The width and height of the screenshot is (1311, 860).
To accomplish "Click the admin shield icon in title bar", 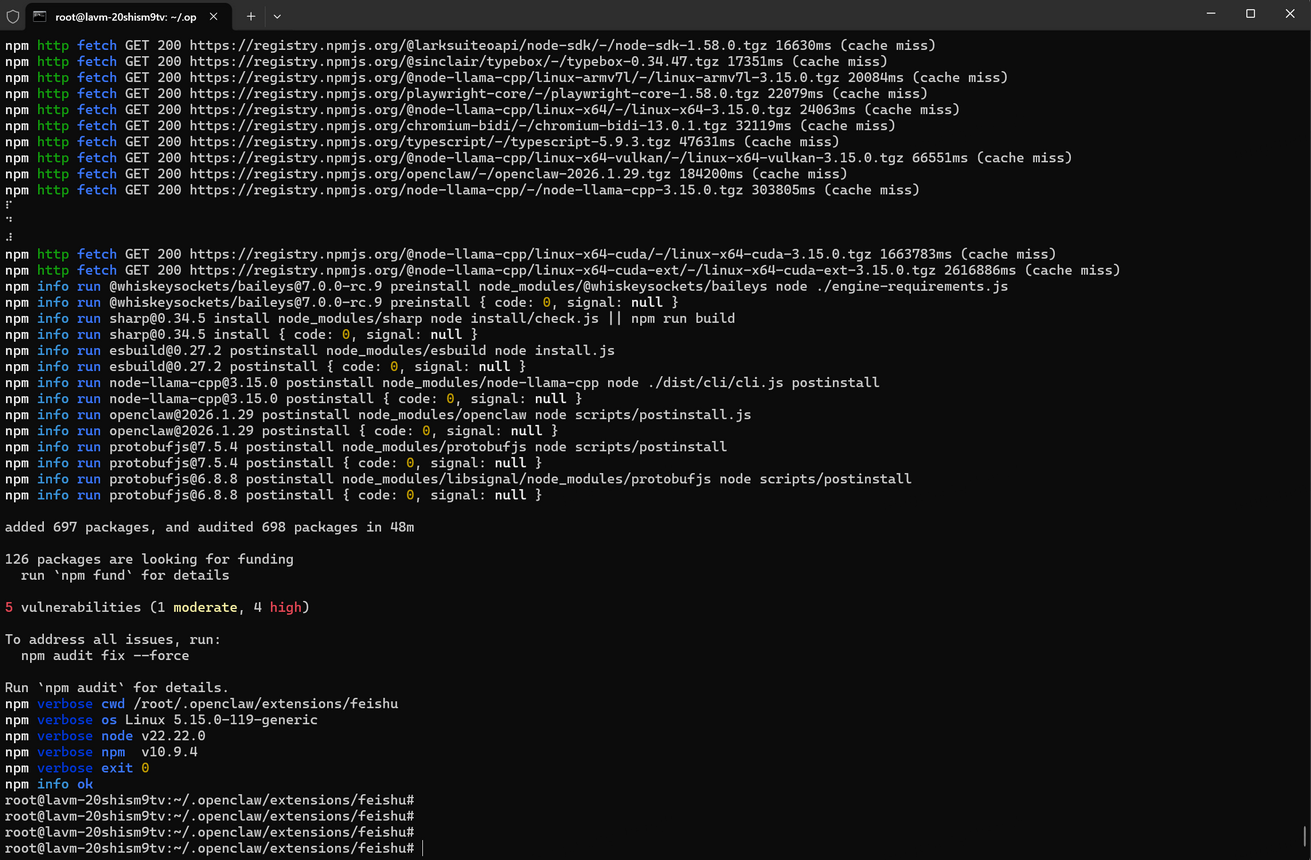I will tap(12, 16).
